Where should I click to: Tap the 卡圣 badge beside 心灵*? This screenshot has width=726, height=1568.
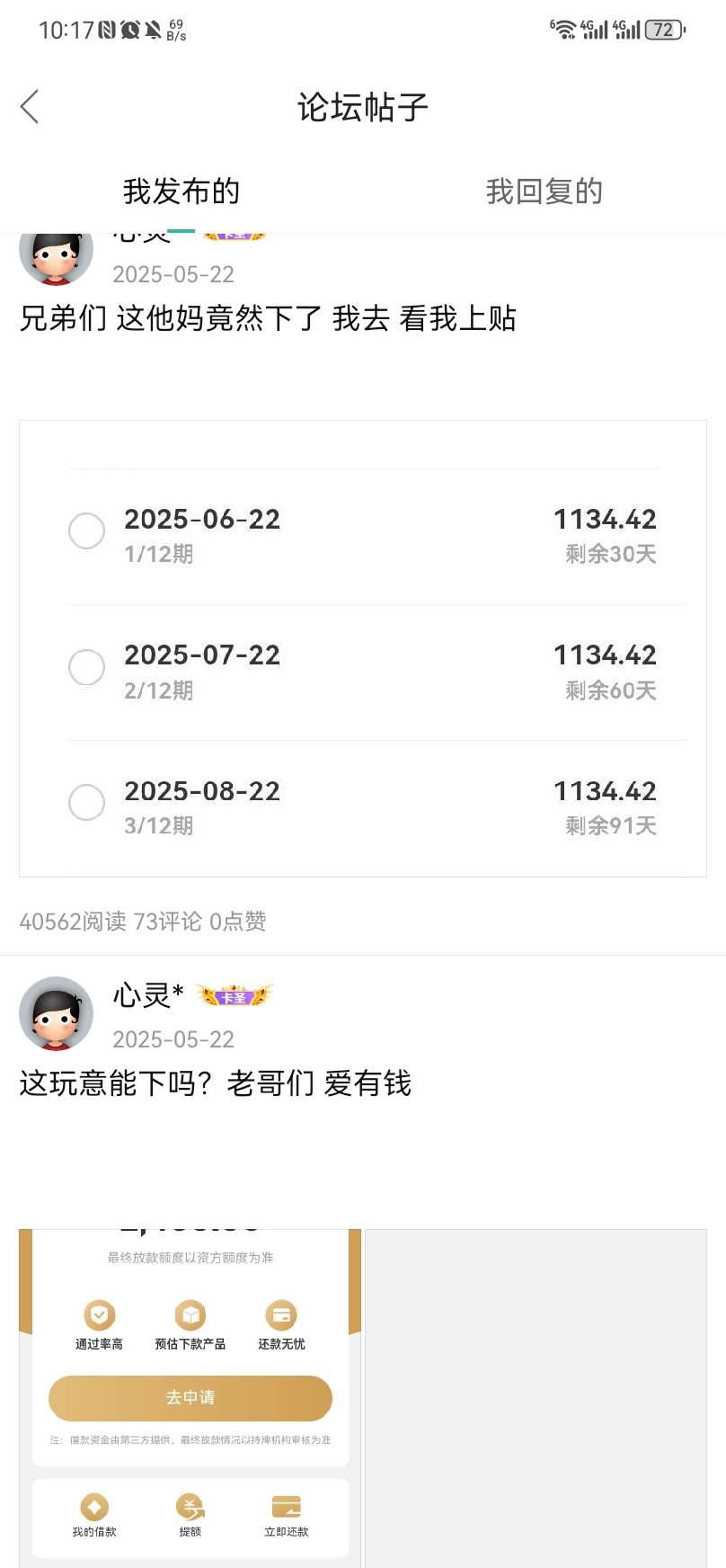tap(235, 996)
